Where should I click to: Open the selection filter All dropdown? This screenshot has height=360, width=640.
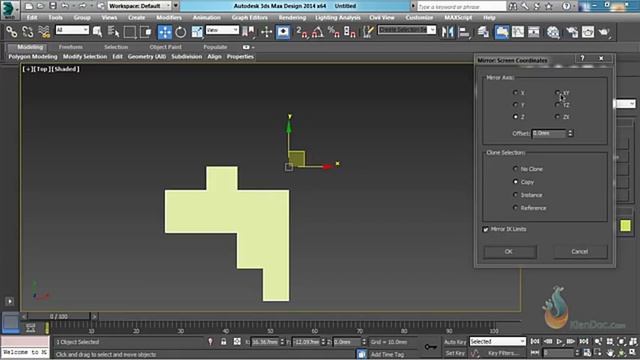point(72,30)
